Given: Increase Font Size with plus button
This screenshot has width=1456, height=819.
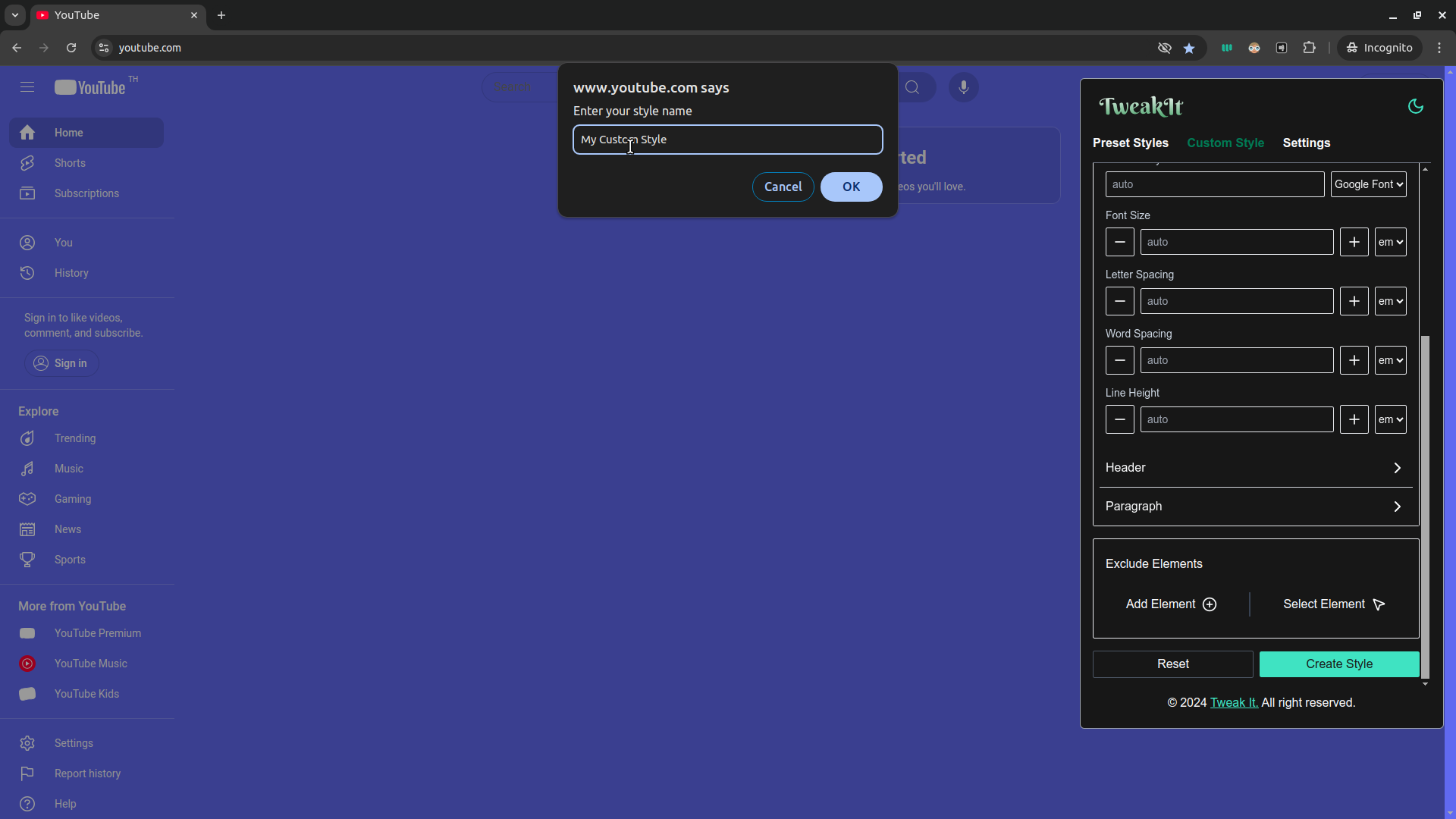Looking at the screenshot, I should point(1354,242).
